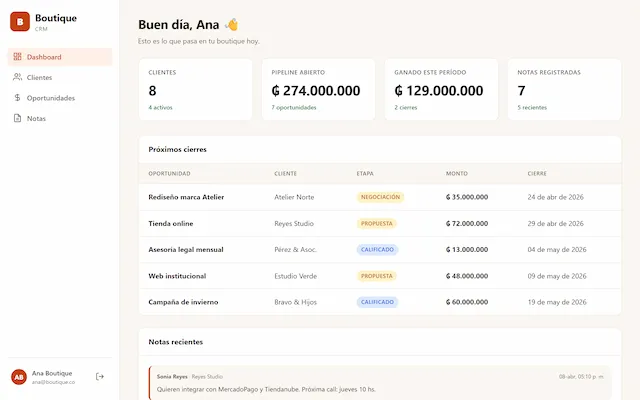Click amount ₲ 48.000.000
Image resolution: width=640 pixels, height=400 pixels.
point(467,276)
